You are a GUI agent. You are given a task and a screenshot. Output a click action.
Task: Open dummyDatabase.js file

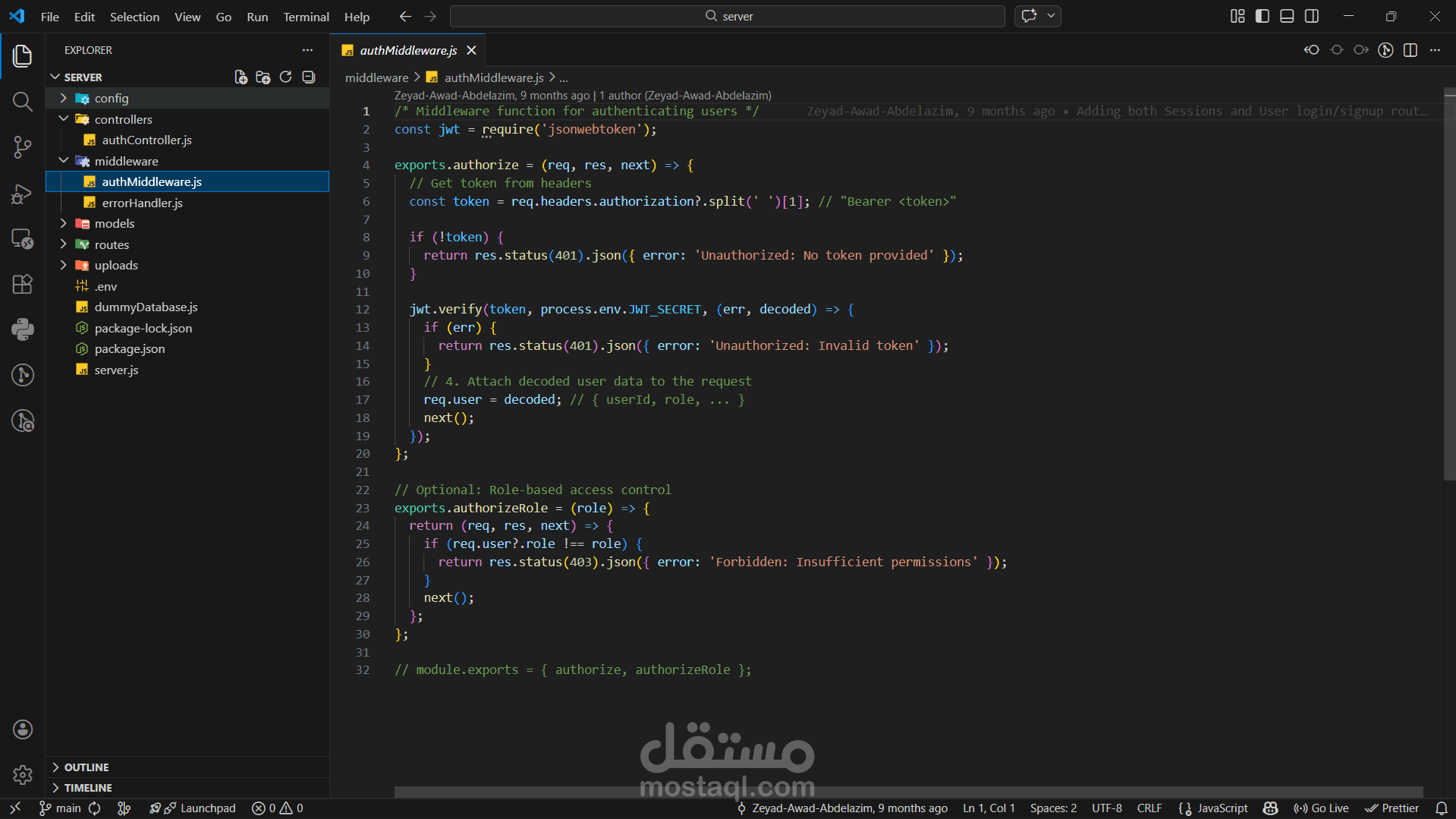(187, 307)
